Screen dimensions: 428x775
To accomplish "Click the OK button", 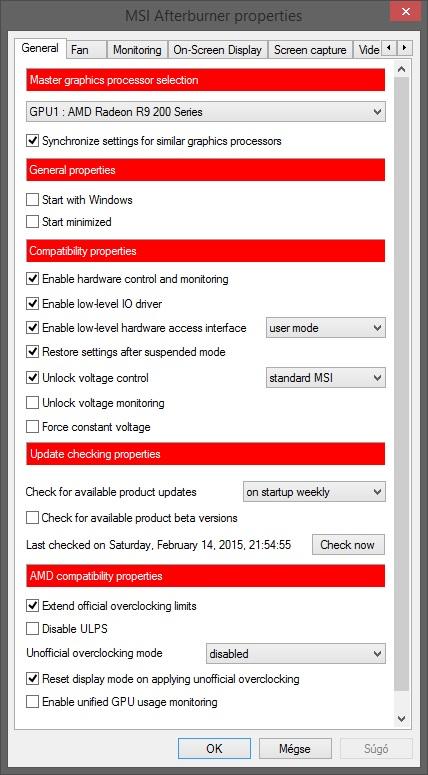I will coord(214,748).
